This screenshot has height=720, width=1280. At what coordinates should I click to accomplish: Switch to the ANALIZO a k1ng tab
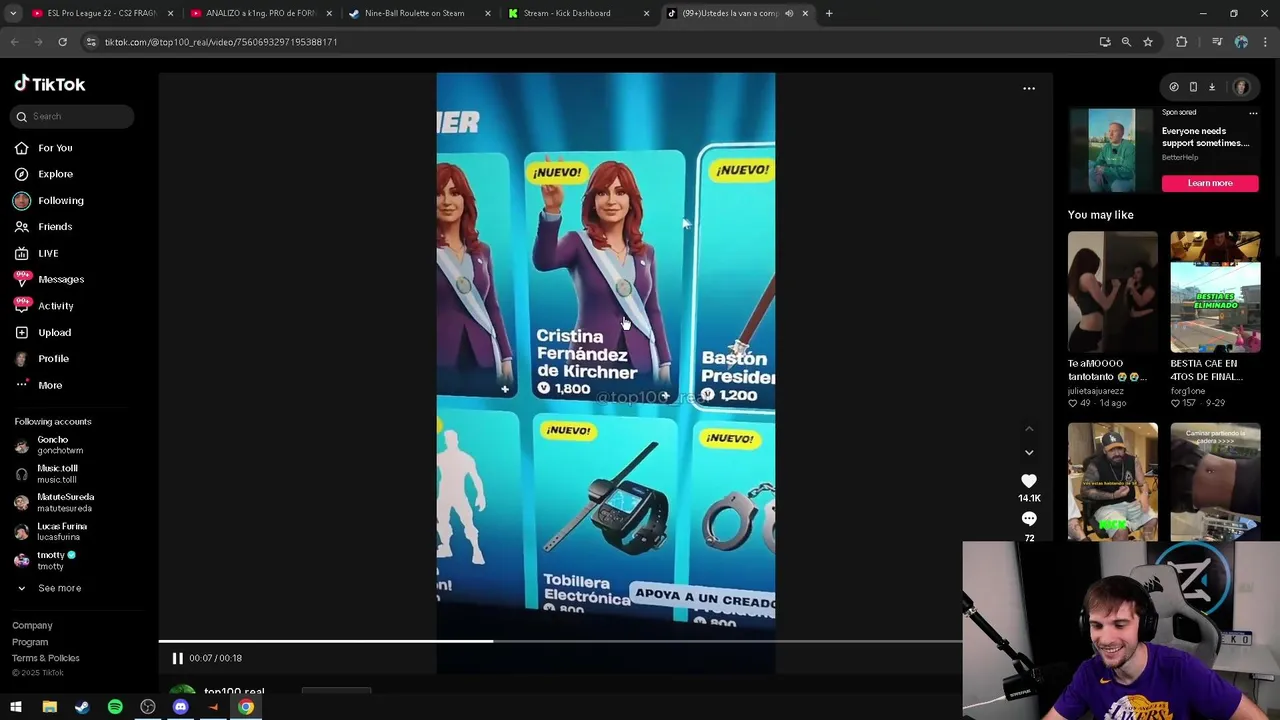pyautogui.click(x=260, y=13)
